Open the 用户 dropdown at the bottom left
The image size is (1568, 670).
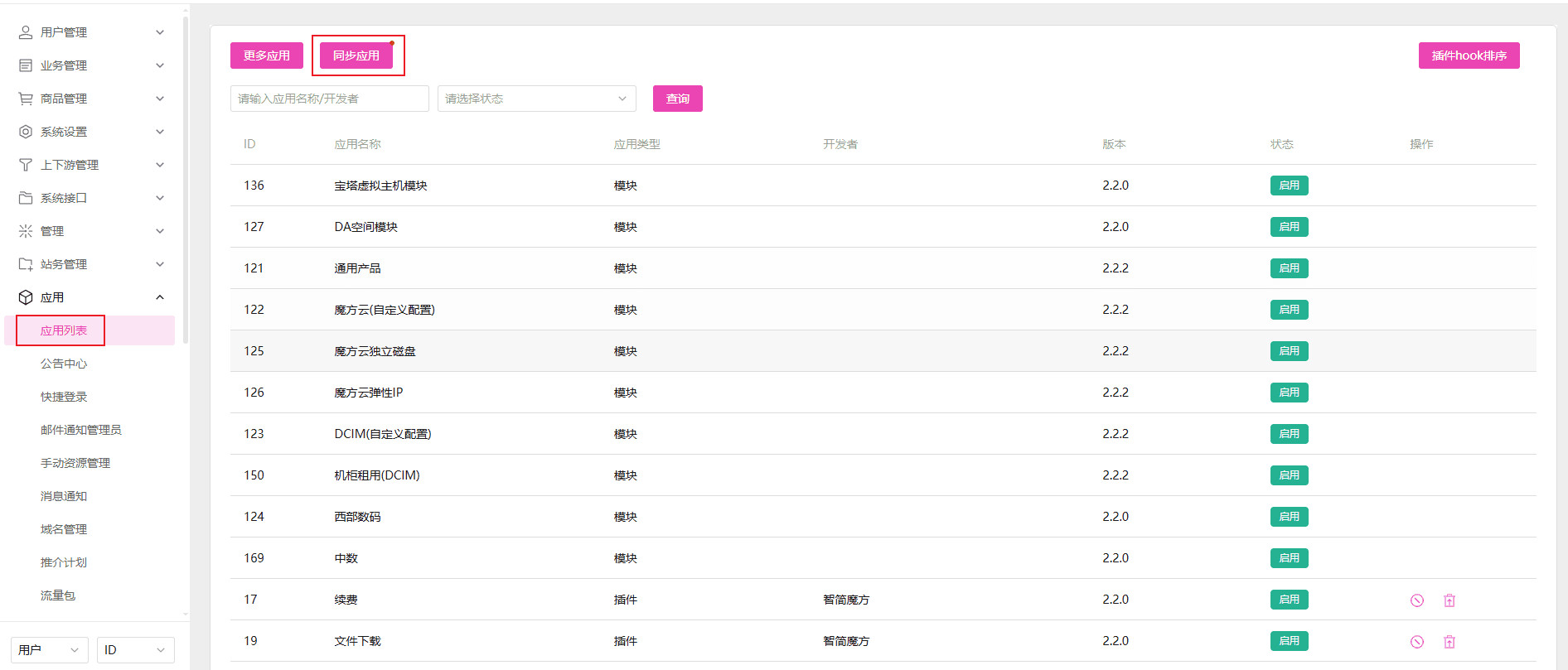pyautogui.click(x=50, y=650)
